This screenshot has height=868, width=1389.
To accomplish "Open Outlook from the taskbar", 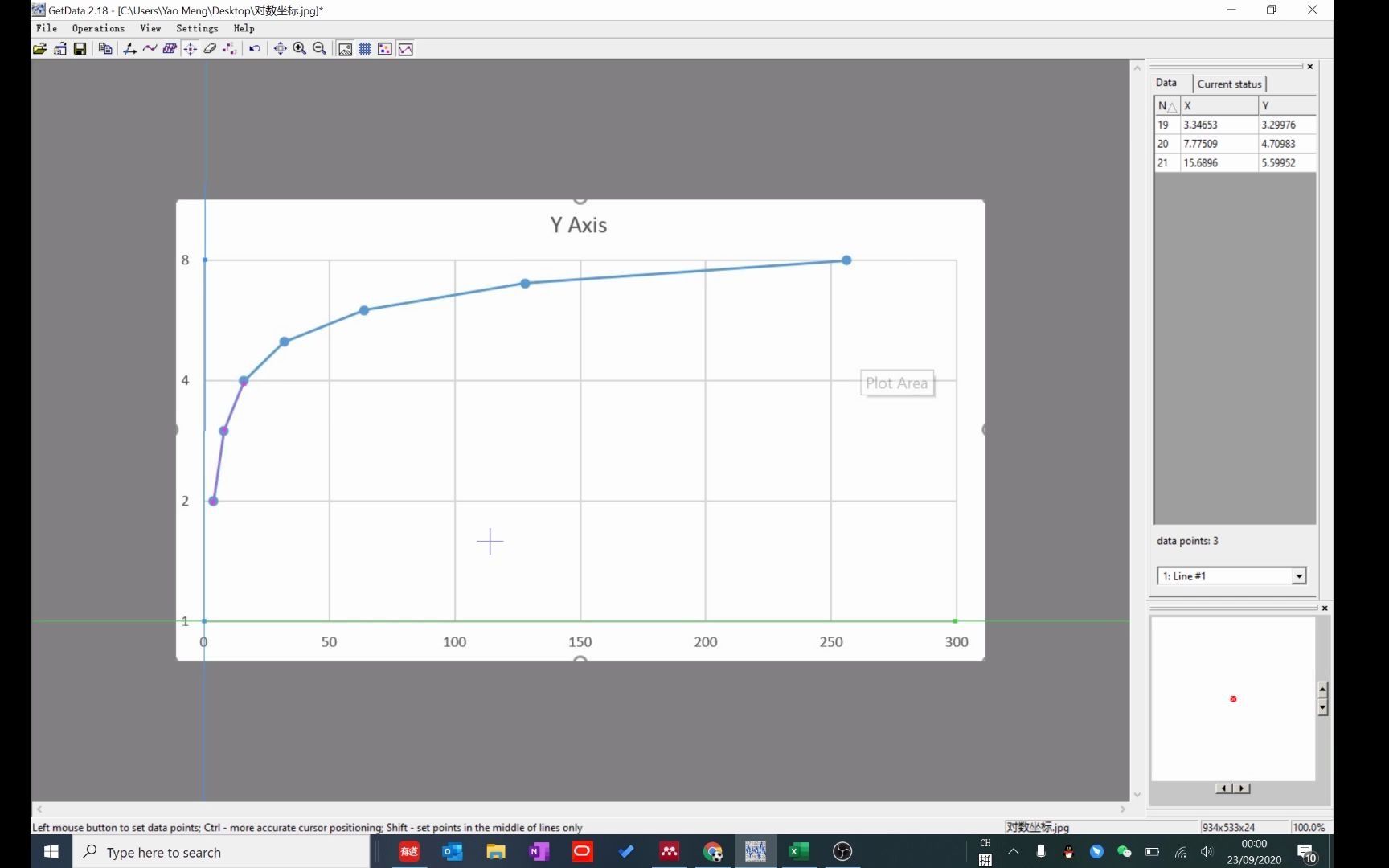I will click(453, 851).
